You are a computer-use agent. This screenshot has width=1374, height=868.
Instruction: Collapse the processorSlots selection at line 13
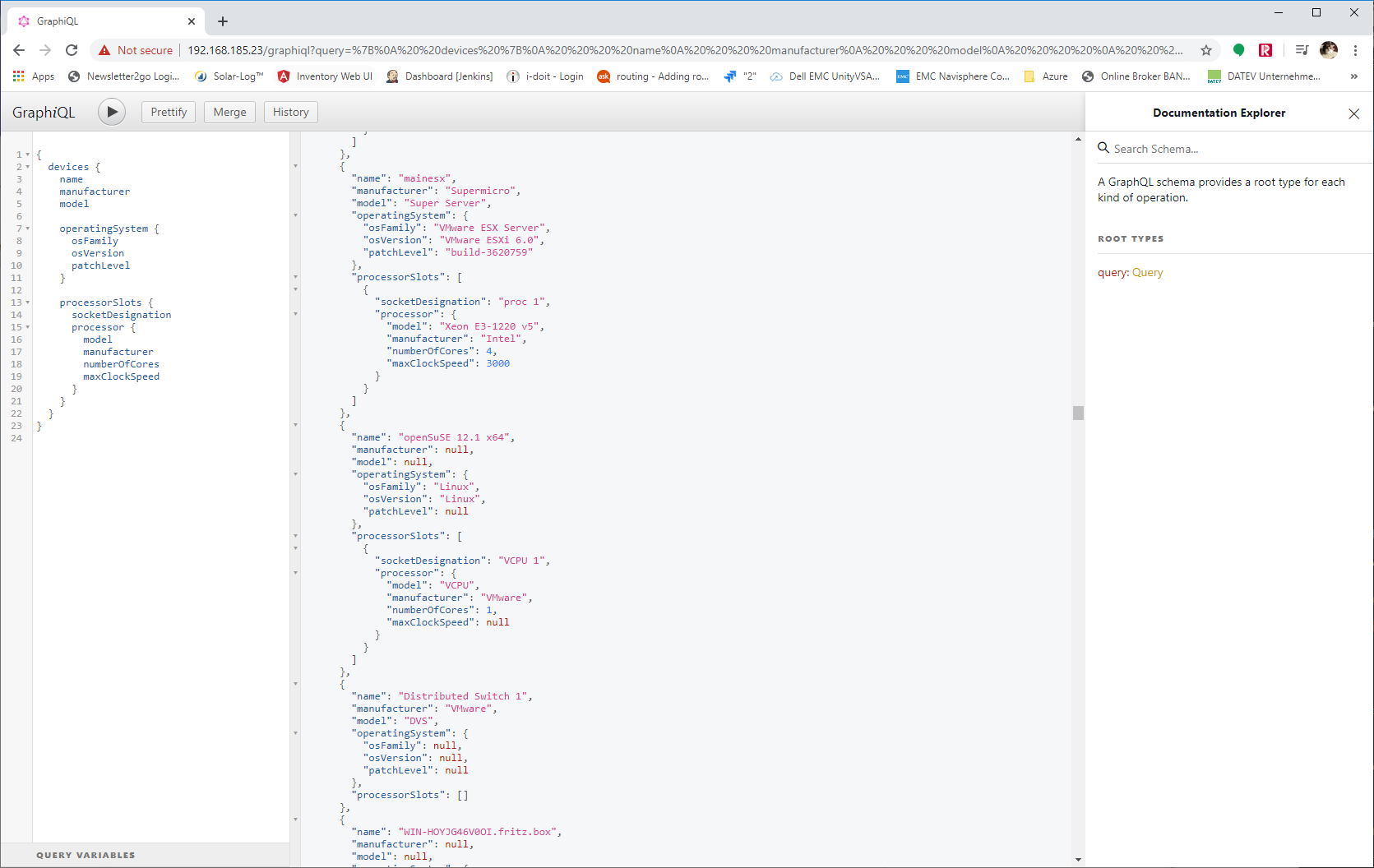(x=28, y=302)
